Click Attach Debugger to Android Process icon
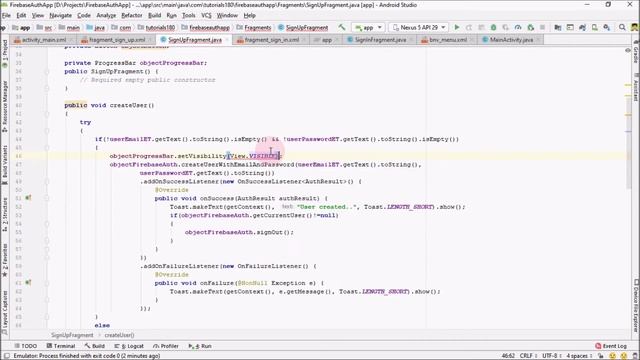 (530, 27)
